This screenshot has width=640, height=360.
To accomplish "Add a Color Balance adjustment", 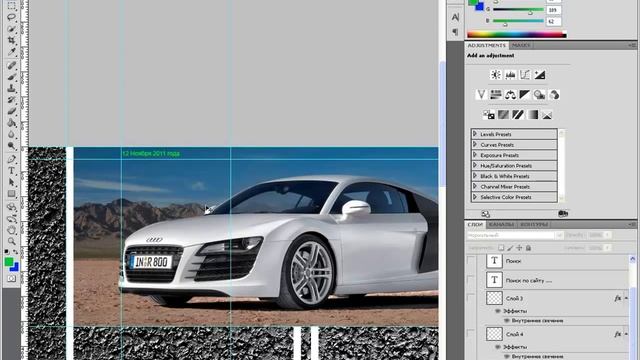I will 510,95.
